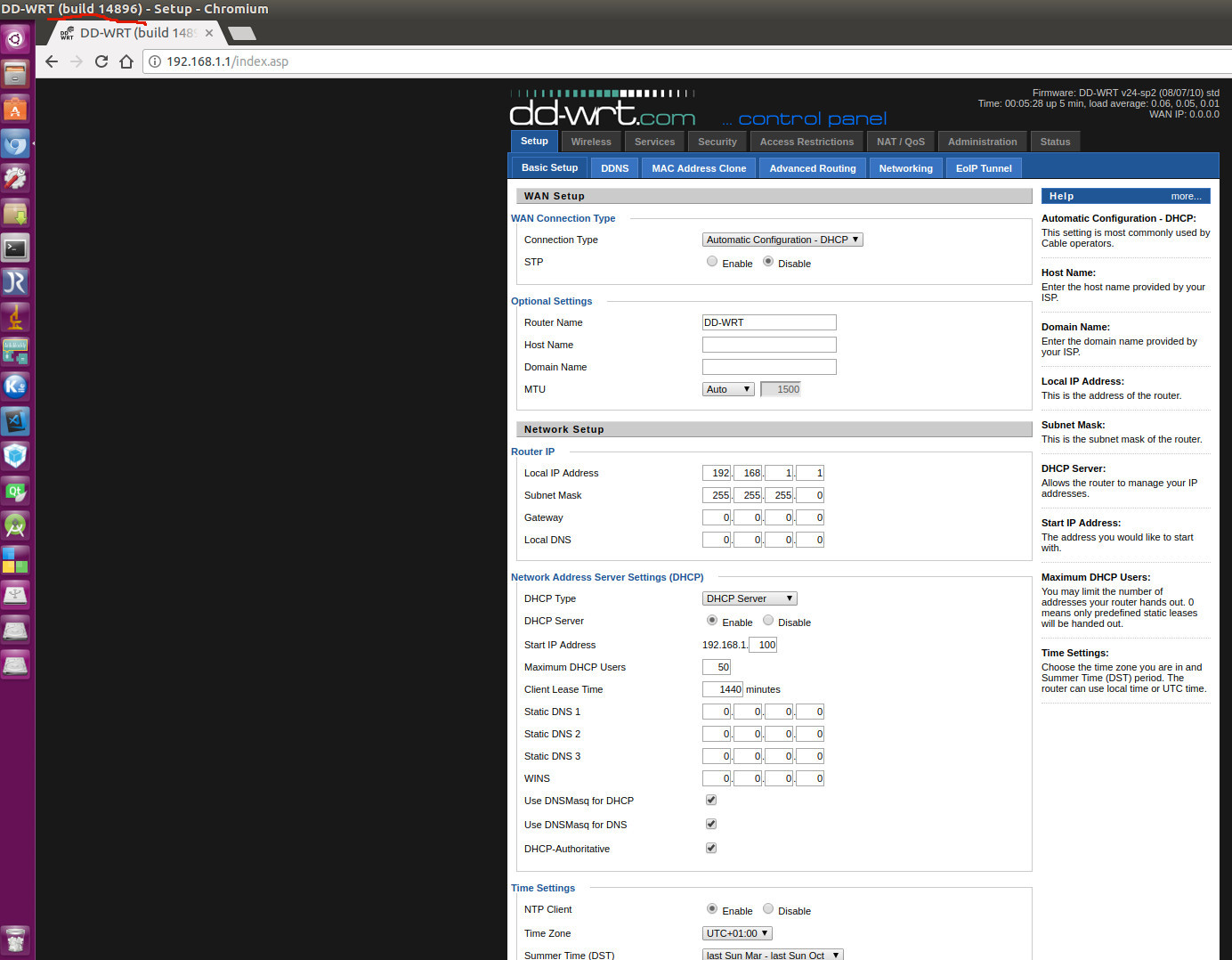Click the Host Name input field
The height and width of the screenshot is (960, 1232).
[769, 345]
